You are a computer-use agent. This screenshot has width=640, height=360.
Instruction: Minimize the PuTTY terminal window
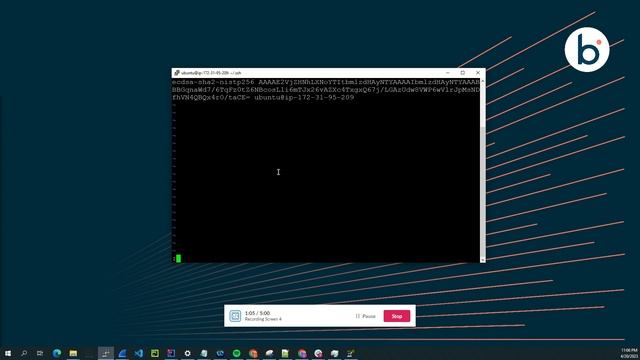coord(447,73)
